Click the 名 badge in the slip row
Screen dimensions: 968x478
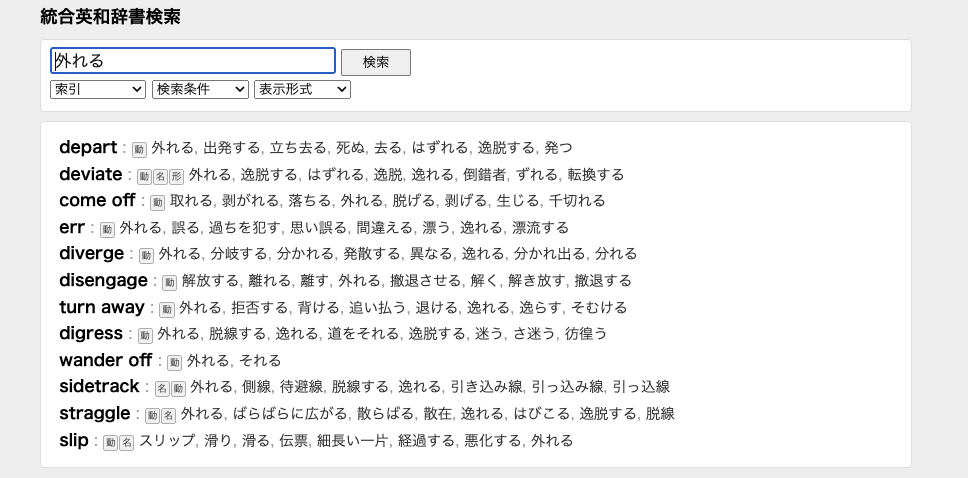point(127,442)
